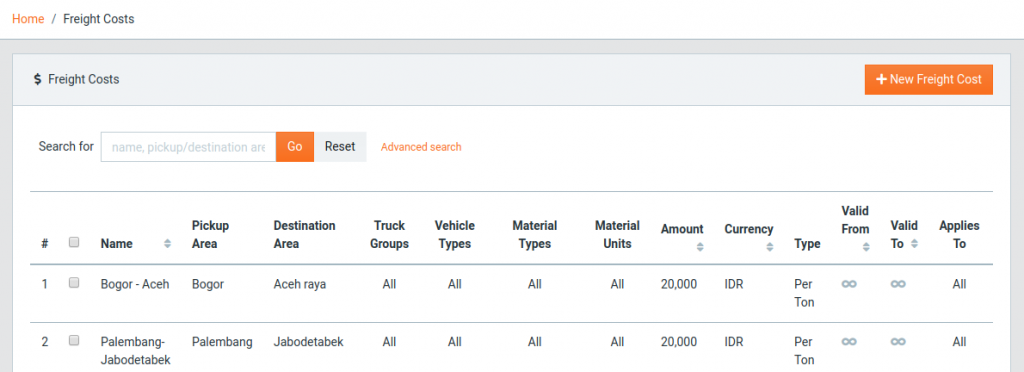Click infinity icon in Bogor - Aceh Valid From
This screenshot has width=1024, height=372.
coord(849,285)
